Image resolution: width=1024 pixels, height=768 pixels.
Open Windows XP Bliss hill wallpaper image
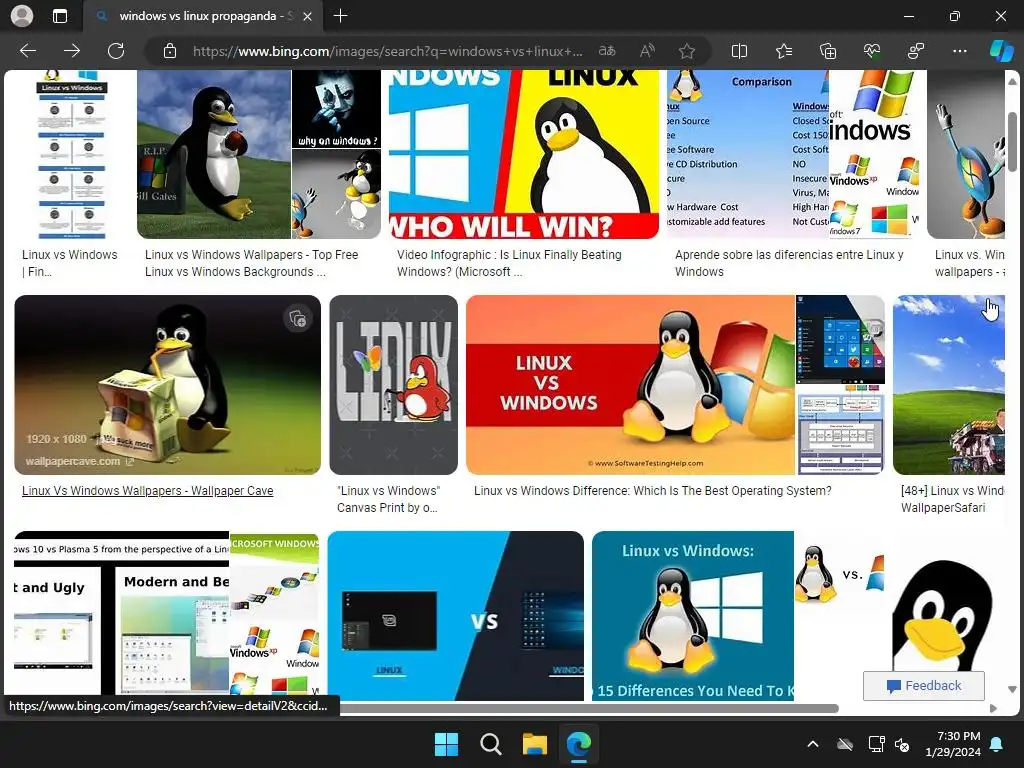coord(949,385)
